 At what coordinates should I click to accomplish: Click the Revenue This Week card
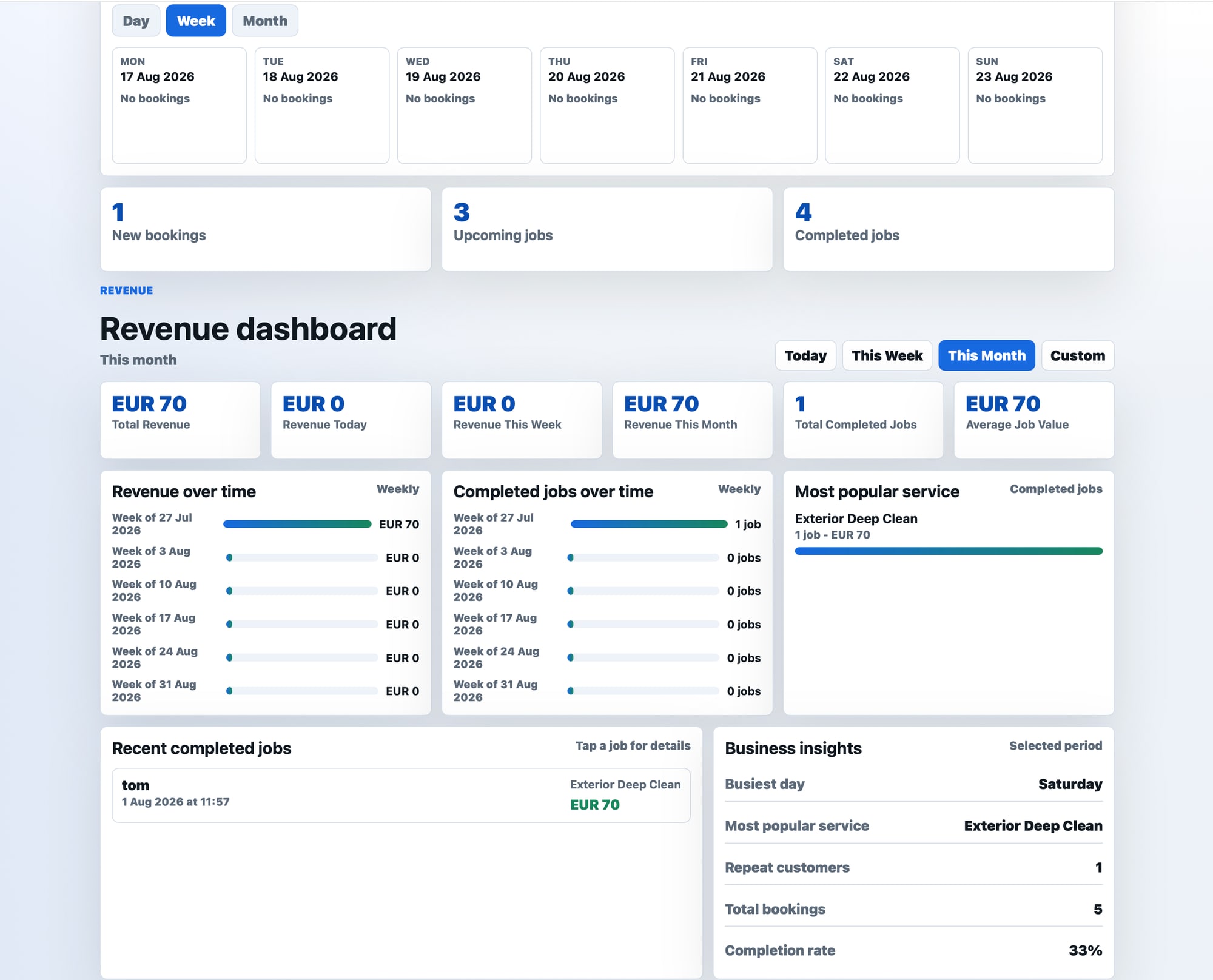click(x=522, y=420)
